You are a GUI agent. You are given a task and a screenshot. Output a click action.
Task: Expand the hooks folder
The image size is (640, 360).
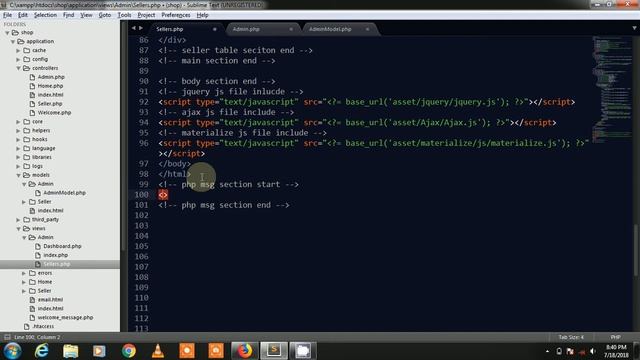tap(18, 139)
